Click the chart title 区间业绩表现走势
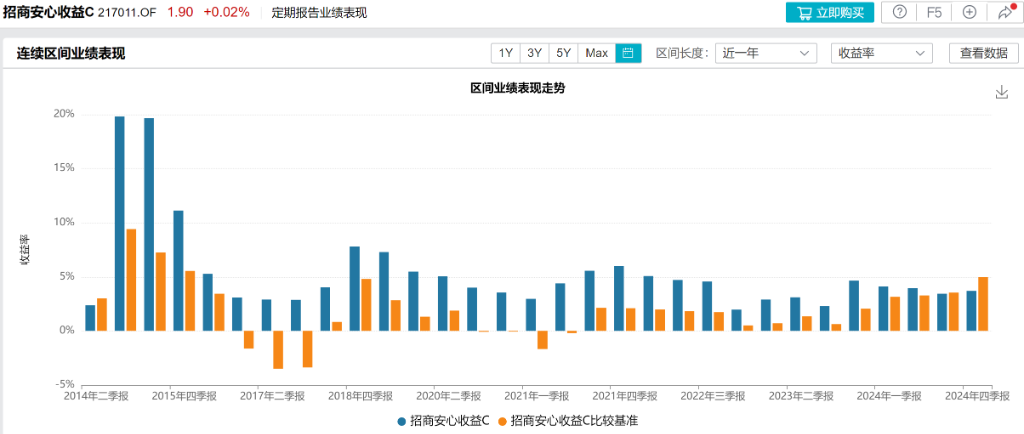This screenshot has height=434, width=1024. [x=519, y=89]
